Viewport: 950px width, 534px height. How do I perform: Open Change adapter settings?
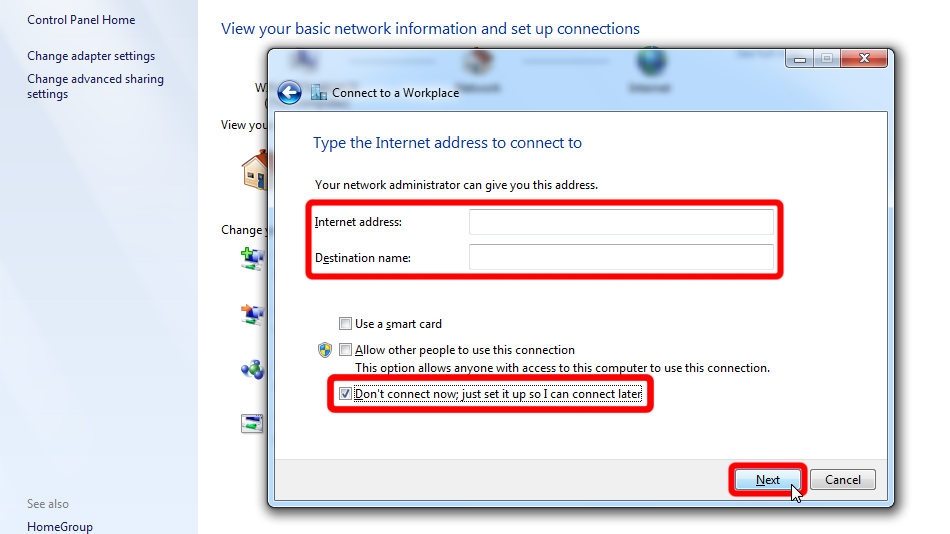pyautogui.click(x=91, y=56)
